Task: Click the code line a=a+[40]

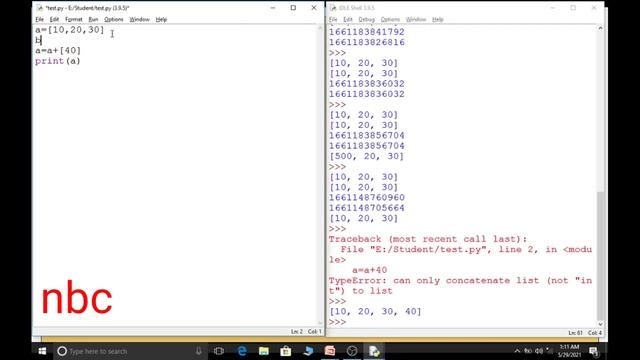Action: pyautogui.click(x=58, y=51)
